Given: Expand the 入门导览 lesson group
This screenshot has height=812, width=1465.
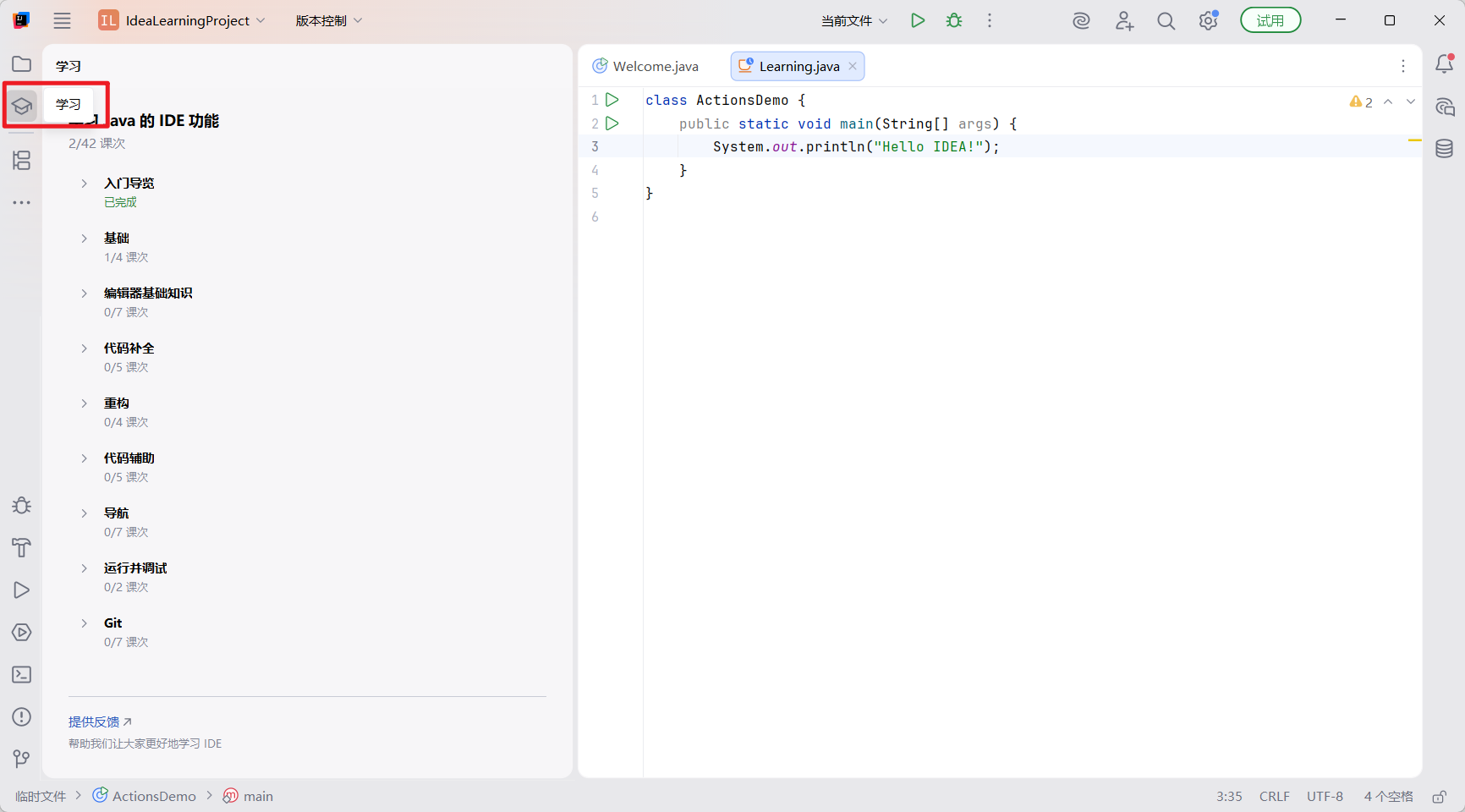Looking at the screenshot, I should (x=85, y=184).
